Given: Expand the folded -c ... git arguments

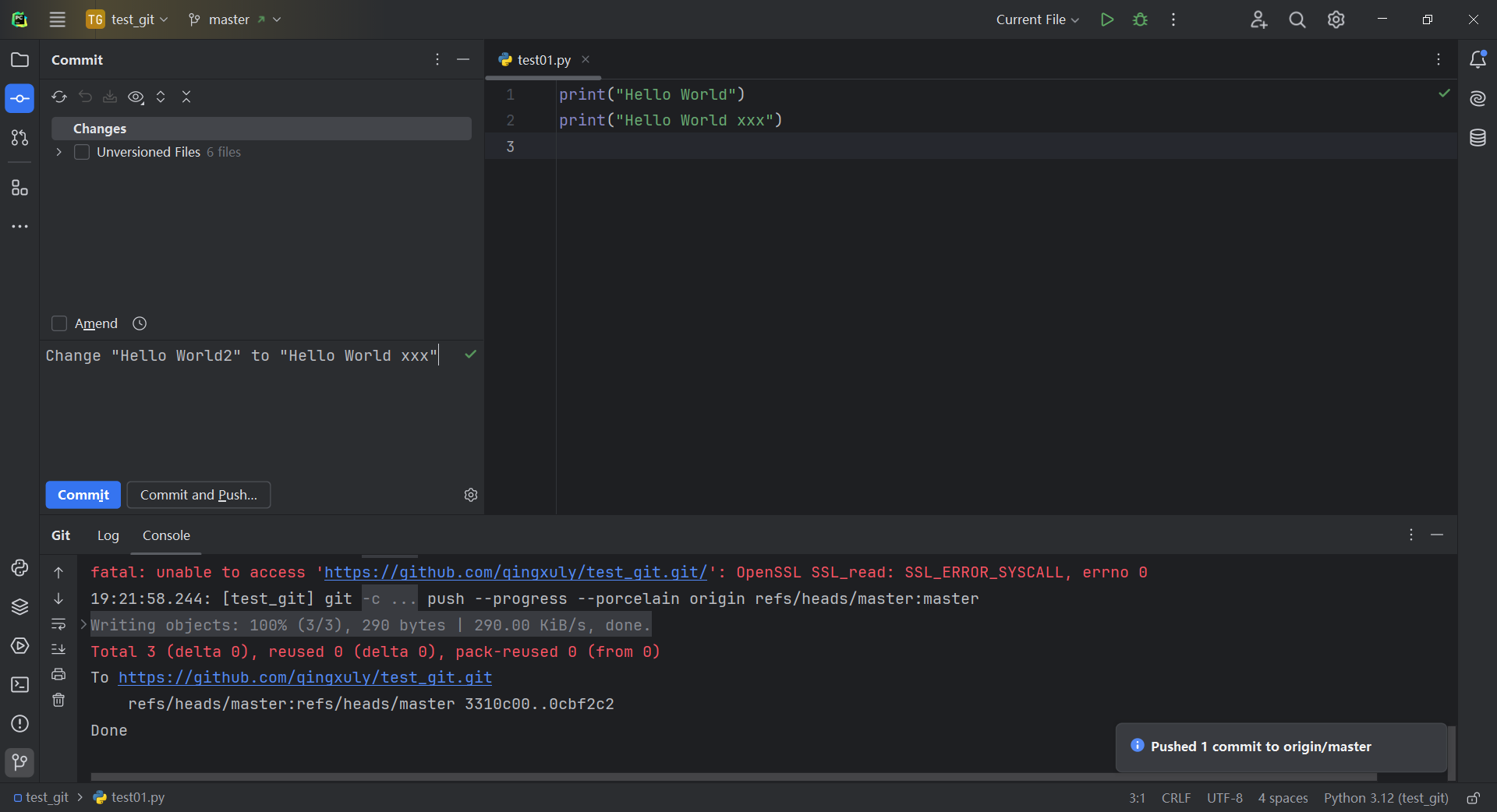Looking at the screenshot, I should [389, 598].
